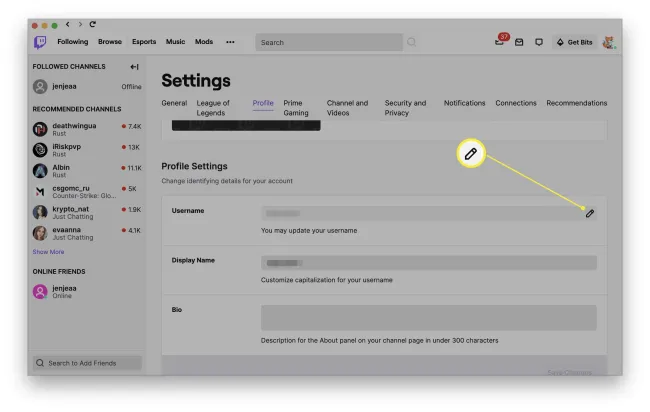Switch to Channel and Videos tab

point(347,108)
